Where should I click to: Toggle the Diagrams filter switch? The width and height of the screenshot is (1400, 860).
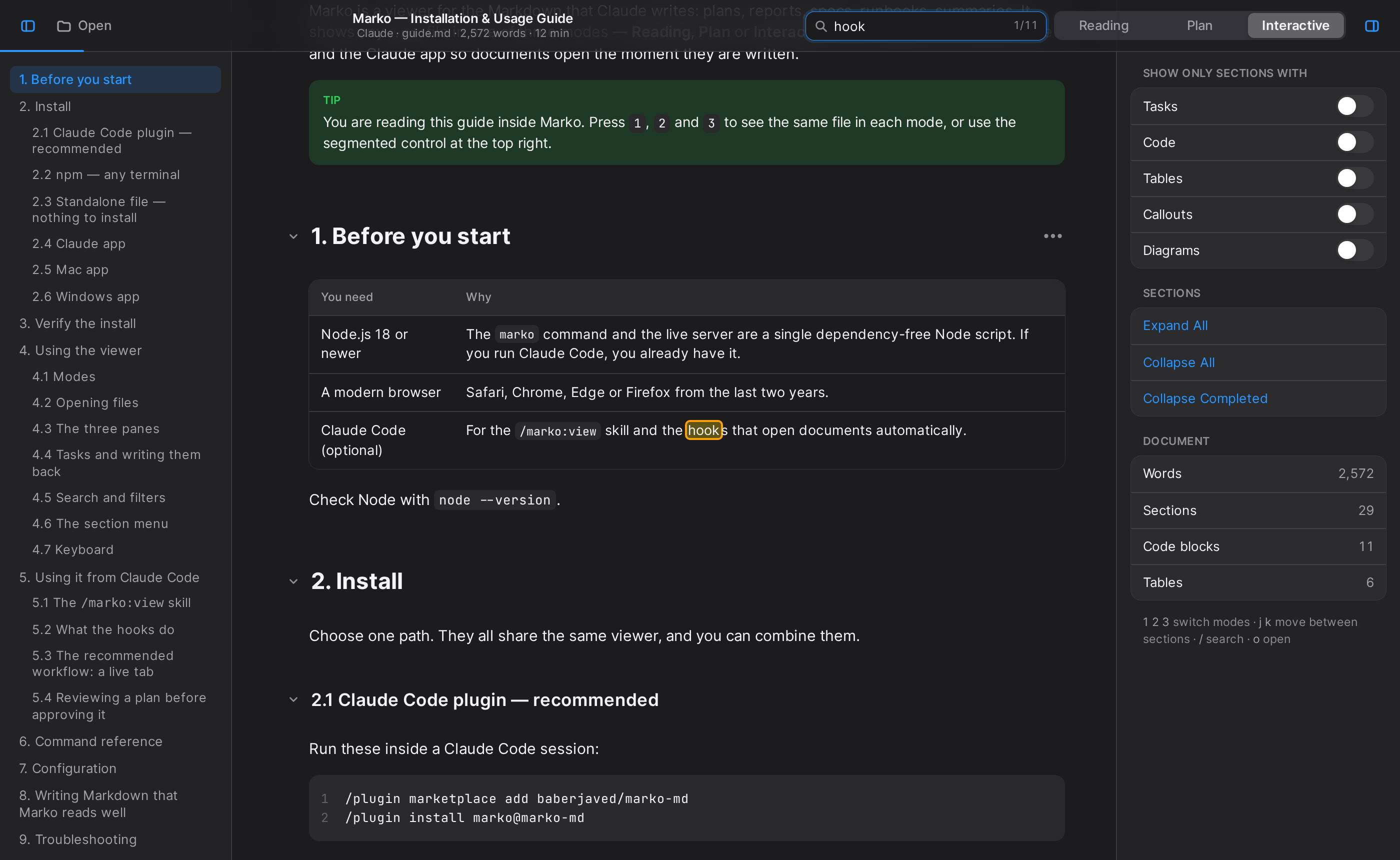1354,250
